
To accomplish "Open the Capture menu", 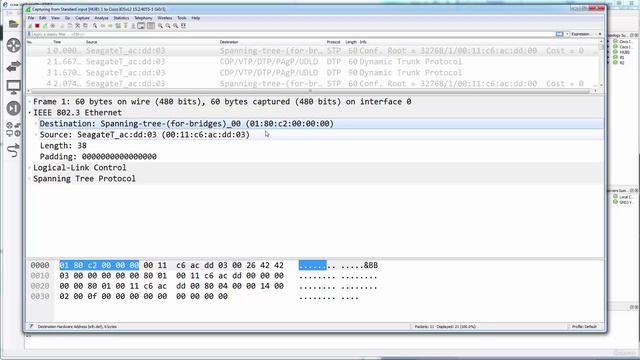I will click(82, 18).
